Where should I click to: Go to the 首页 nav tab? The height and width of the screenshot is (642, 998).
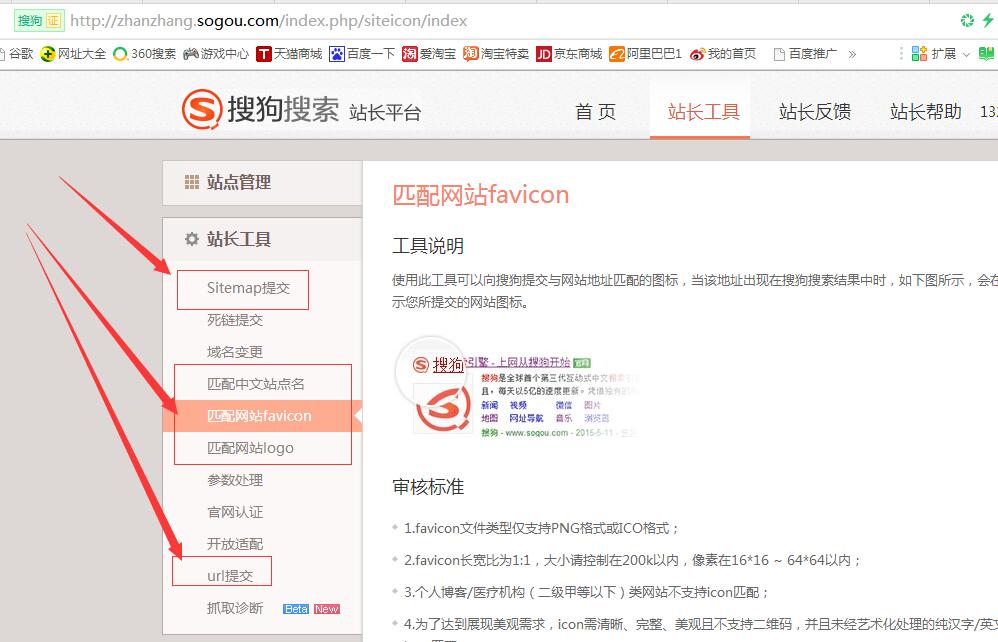[596, 112]
